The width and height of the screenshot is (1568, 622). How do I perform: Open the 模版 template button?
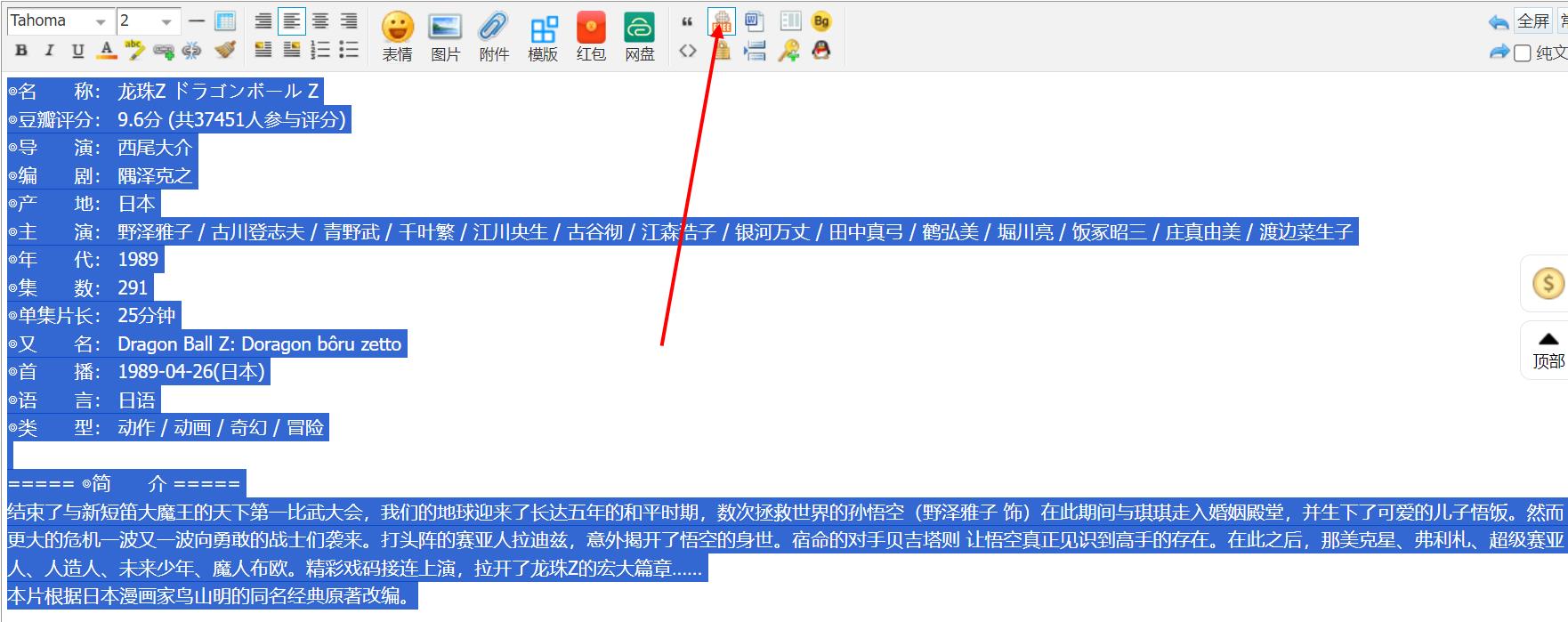pyautogui.click(x=543, y=37)
